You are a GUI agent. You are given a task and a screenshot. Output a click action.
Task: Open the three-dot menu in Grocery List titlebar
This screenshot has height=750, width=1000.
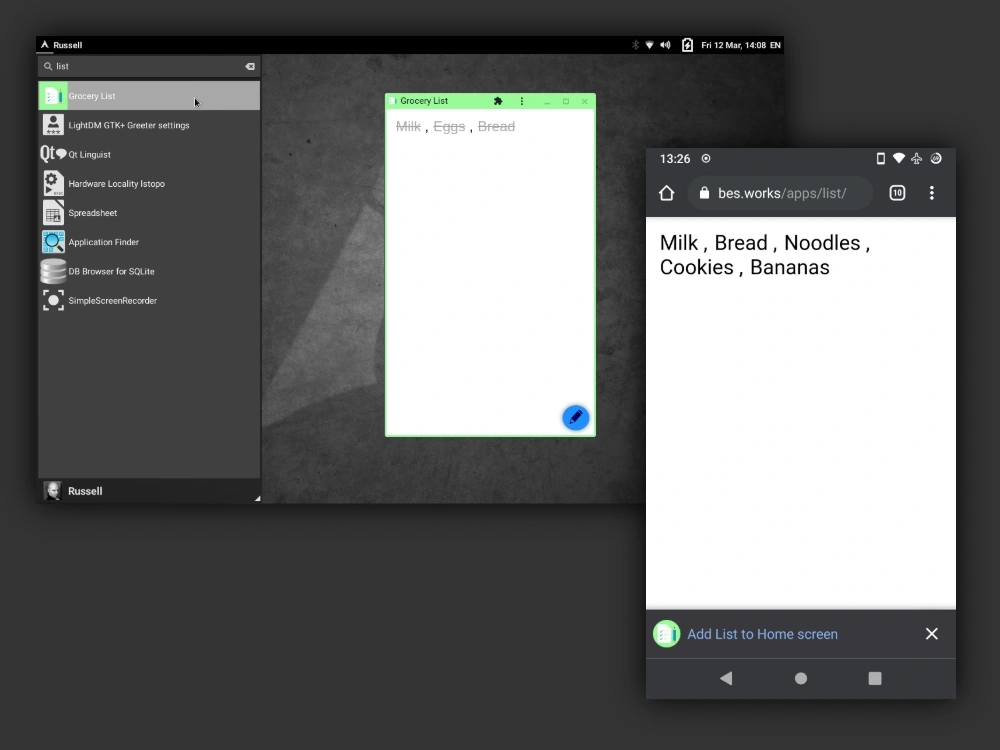pos(522,101)
